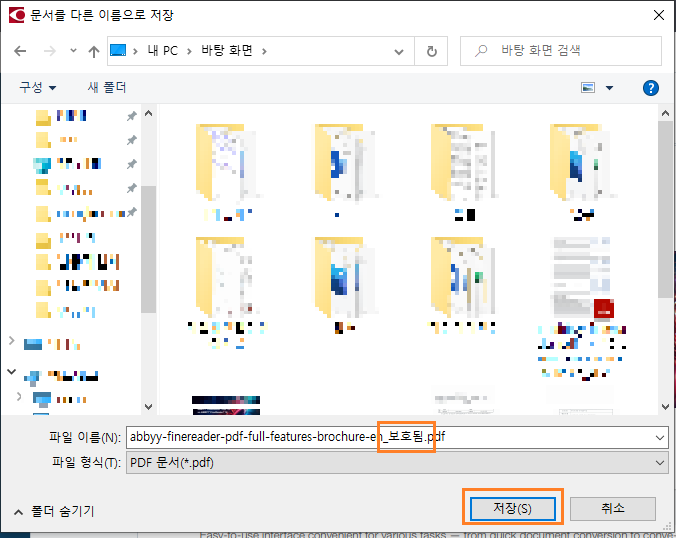Open the 구성 menu

click(37, 88)
